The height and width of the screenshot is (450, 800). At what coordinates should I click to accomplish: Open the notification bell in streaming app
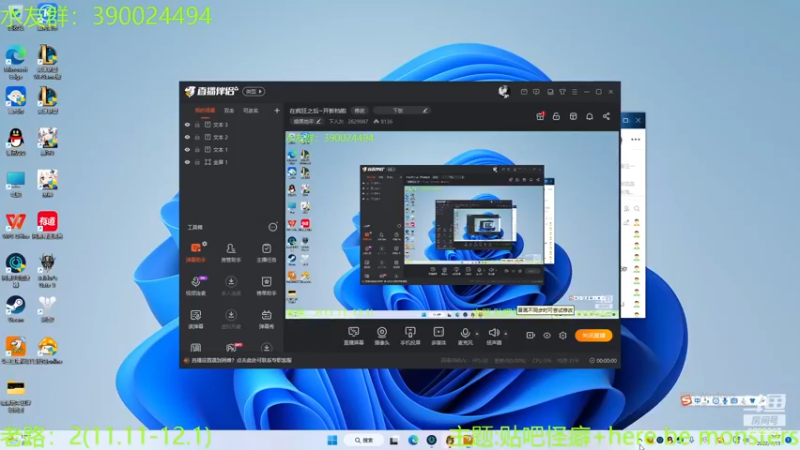pyautogui.click(x=589, y=116)
